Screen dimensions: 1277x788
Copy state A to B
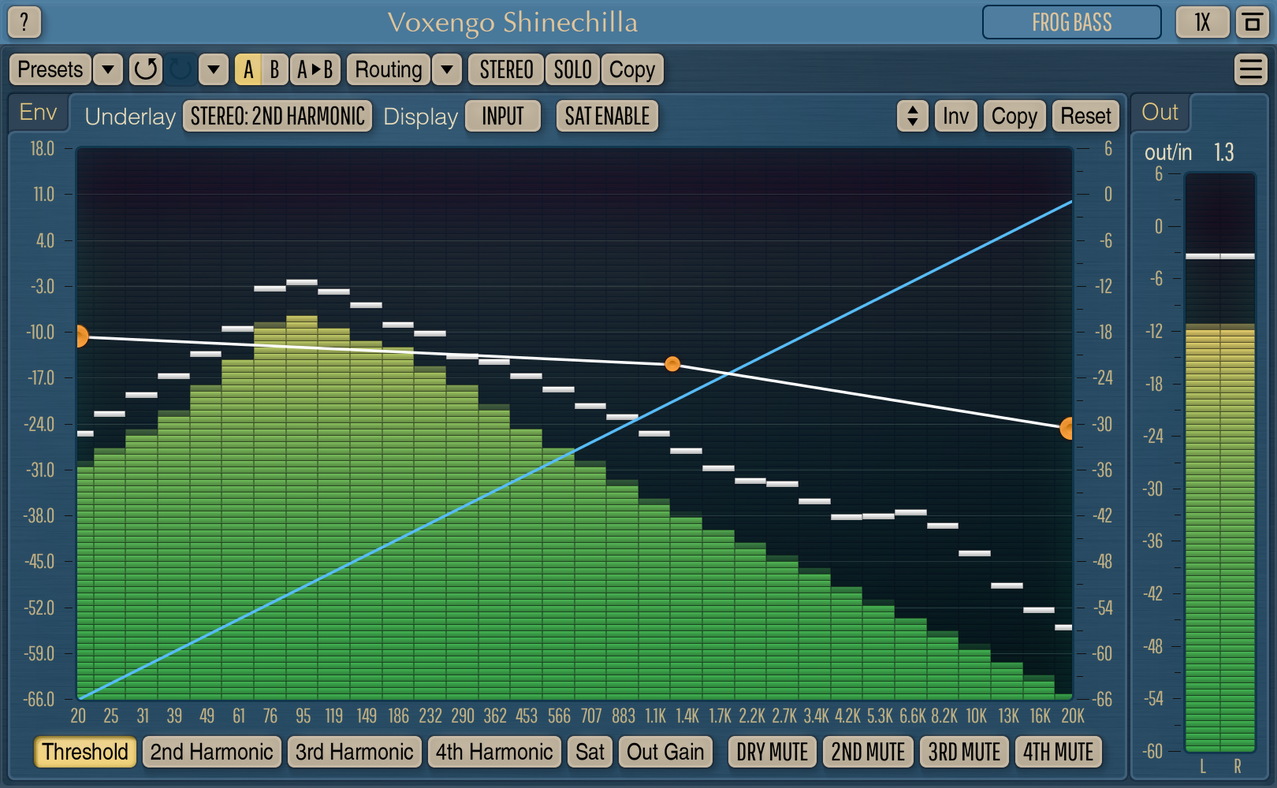point(315,69)
